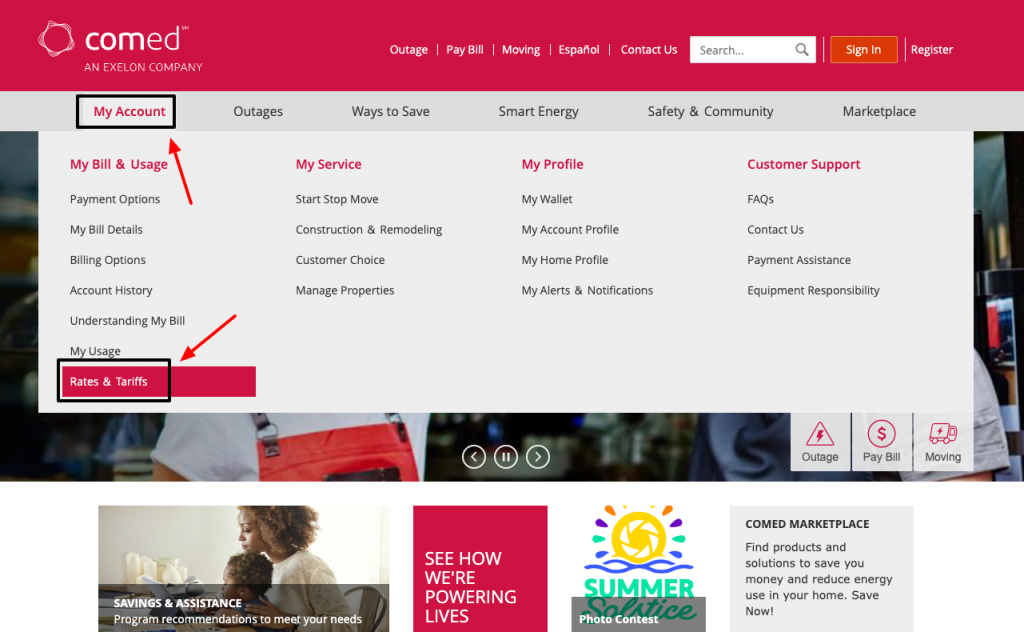Advance to the next carousel slide
Screen dimensions: 1024x632
tap(537, 456)
